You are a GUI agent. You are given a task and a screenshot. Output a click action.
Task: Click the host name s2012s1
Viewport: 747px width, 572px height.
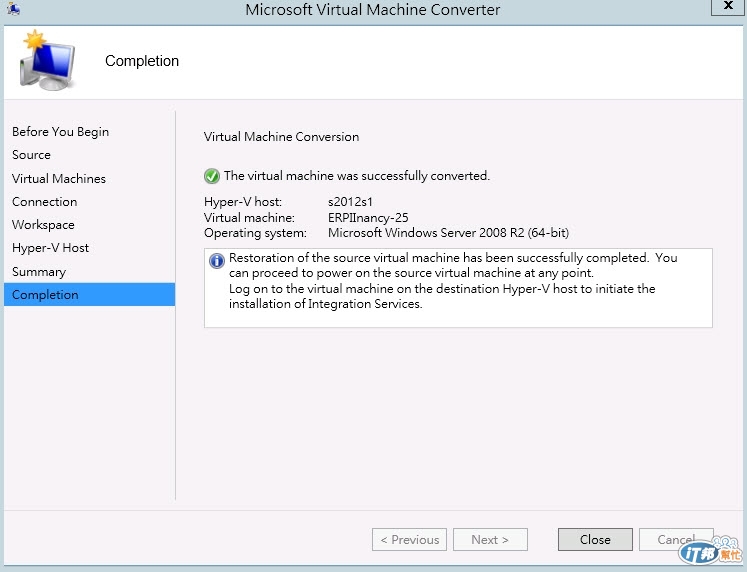pos(350,202)
